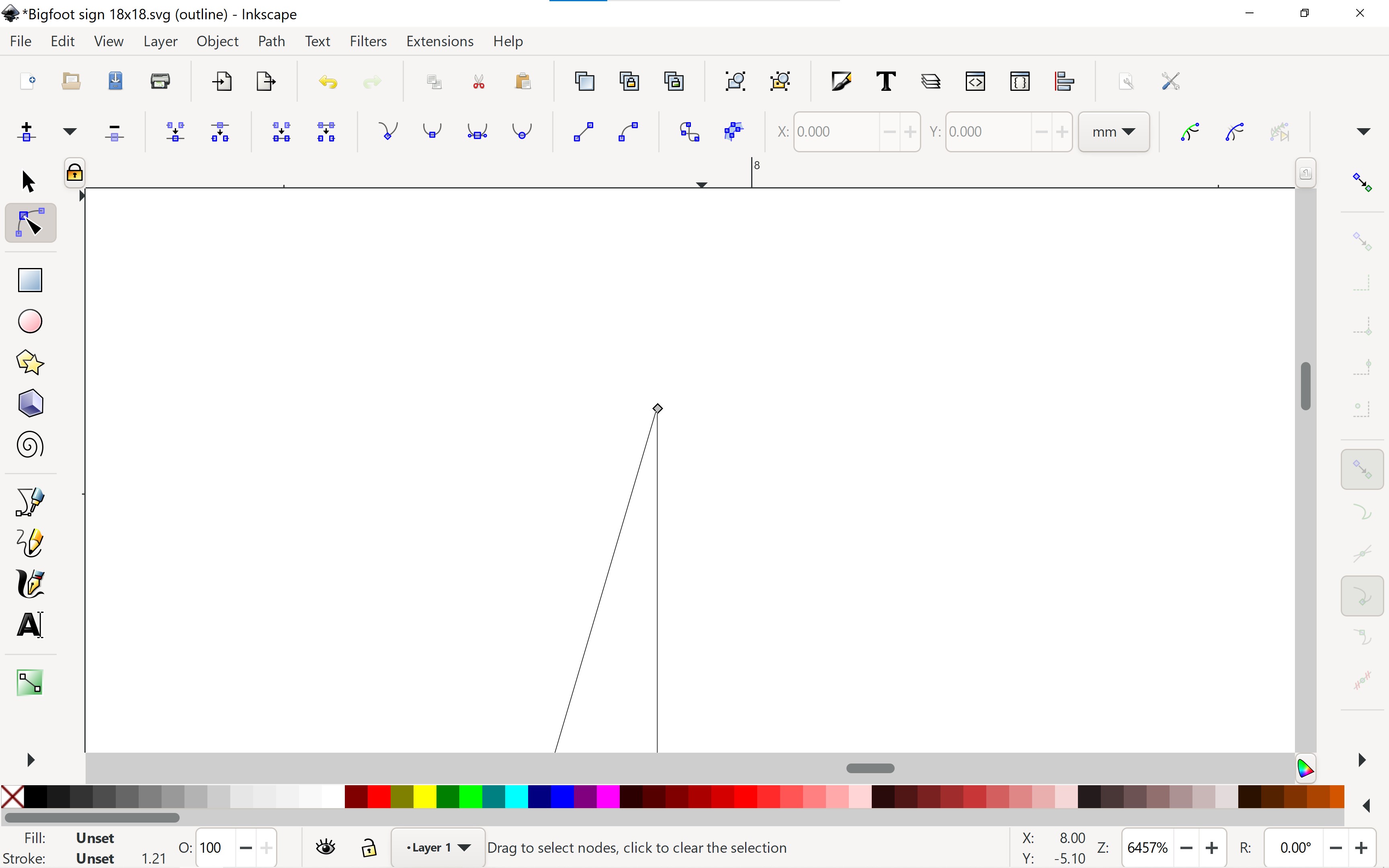1389x868 pixels.
Task: Insert new nodes into selected segments
Action: (x=27, y=131)
